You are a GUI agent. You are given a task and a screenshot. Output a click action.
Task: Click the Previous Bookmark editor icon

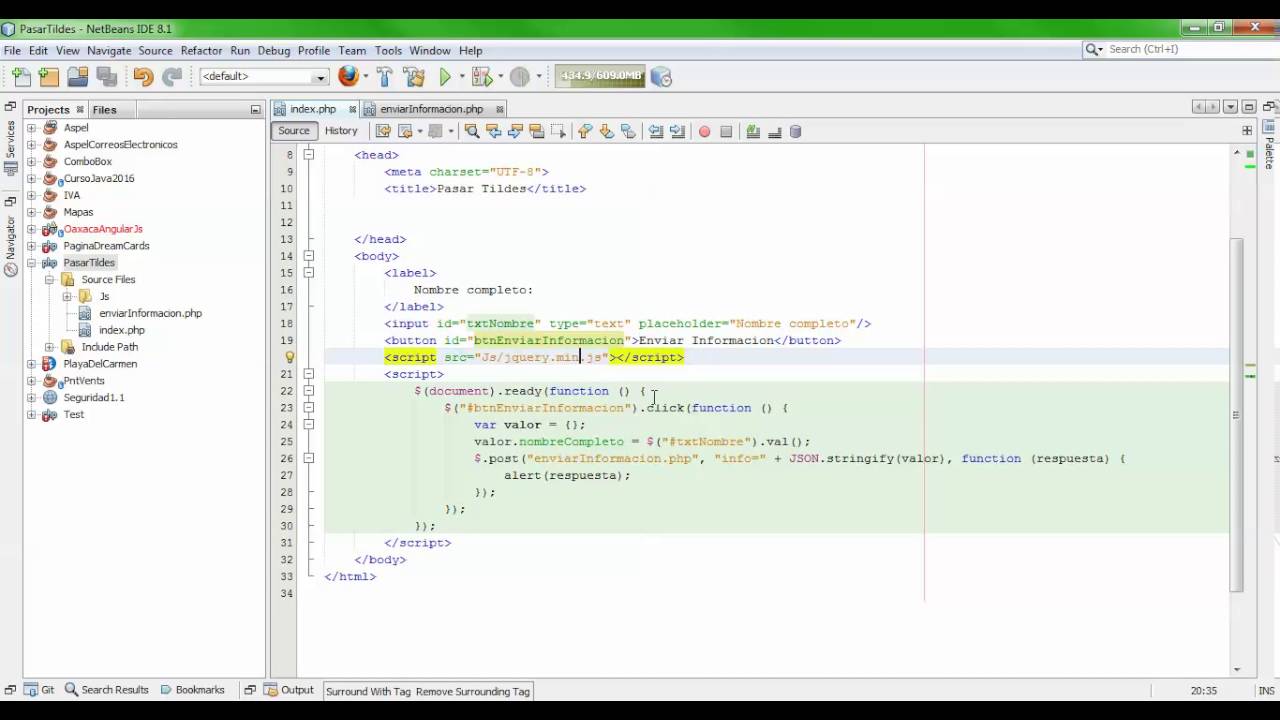pos(584,131)
